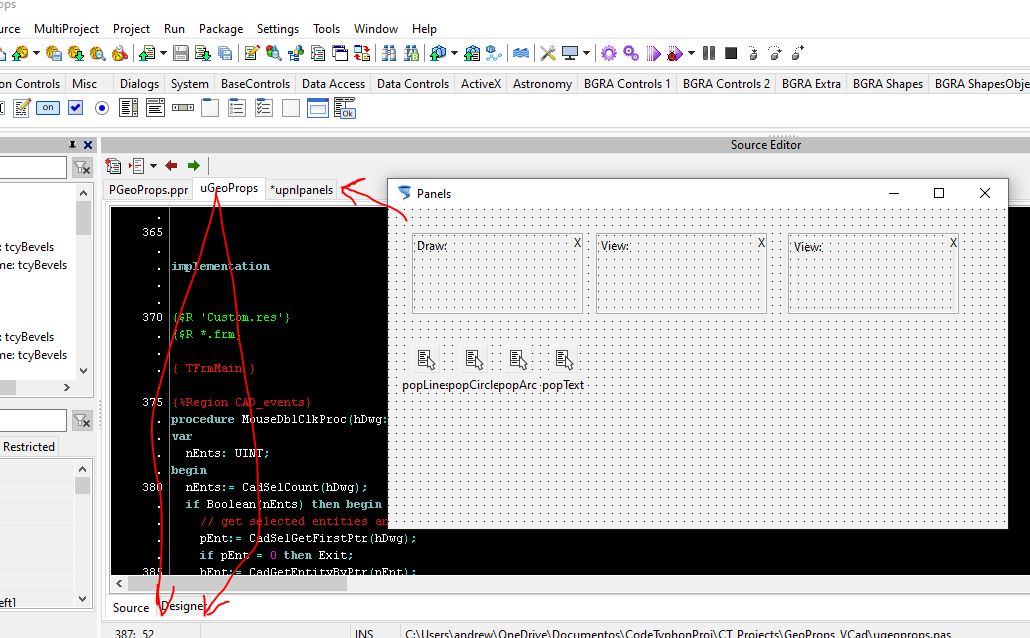The width and height of the screenshot is (1030, 638).
Task: Open the Package menu
Action: click(x=221, y=29)
